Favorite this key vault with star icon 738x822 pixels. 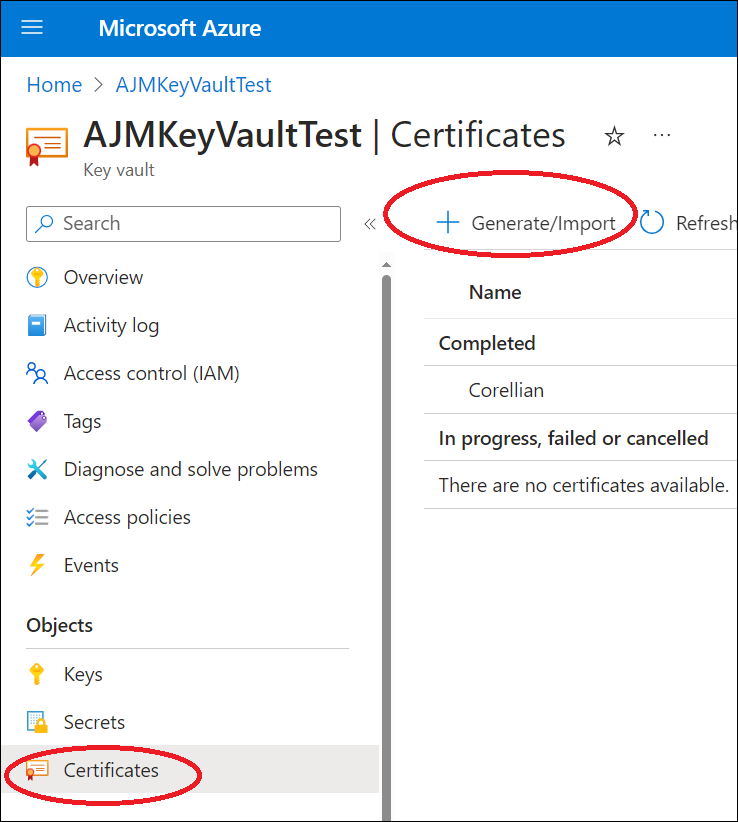pyautogui.click(x=614, y=136)
